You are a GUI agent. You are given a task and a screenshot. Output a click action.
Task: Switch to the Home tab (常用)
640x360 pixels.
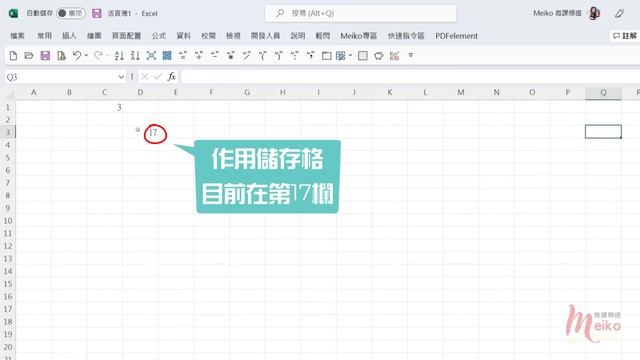pyautogui.click(x=44, y=36)
